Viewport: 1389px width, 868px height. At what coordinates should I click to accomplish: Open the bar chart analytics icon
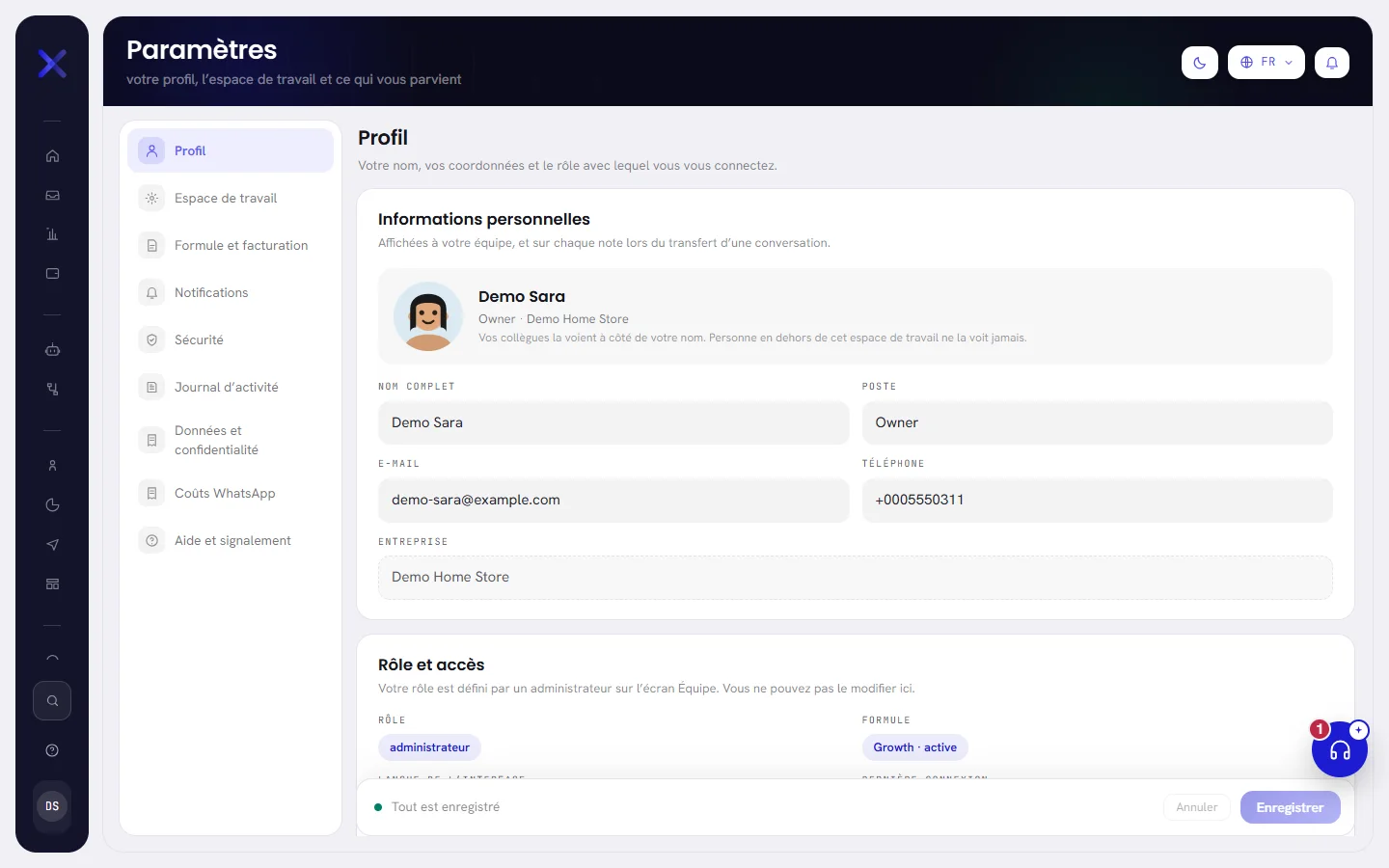[x=52, y=234]
